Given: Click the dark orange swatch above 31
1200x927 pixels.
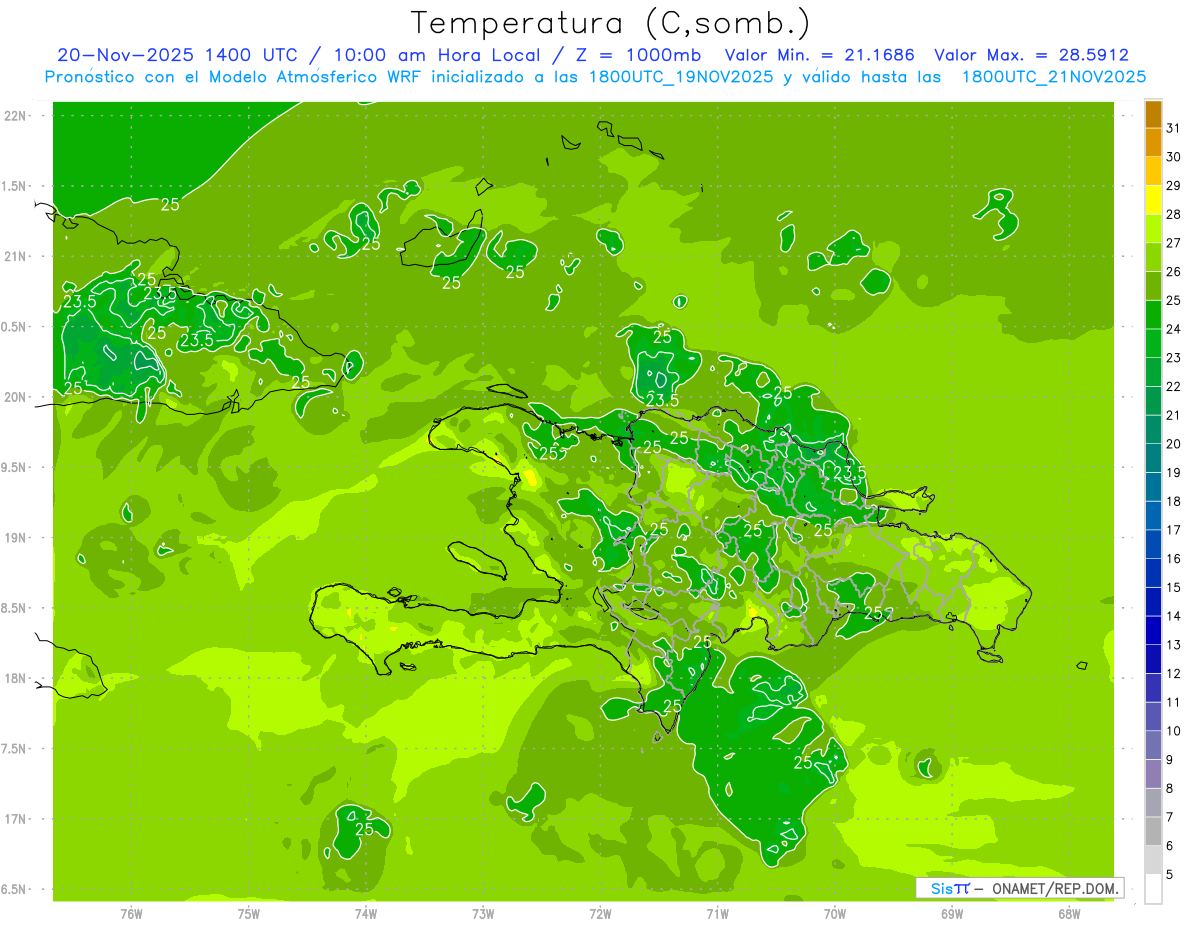Looking at the screenshot, I should [x=1153, y=114].
